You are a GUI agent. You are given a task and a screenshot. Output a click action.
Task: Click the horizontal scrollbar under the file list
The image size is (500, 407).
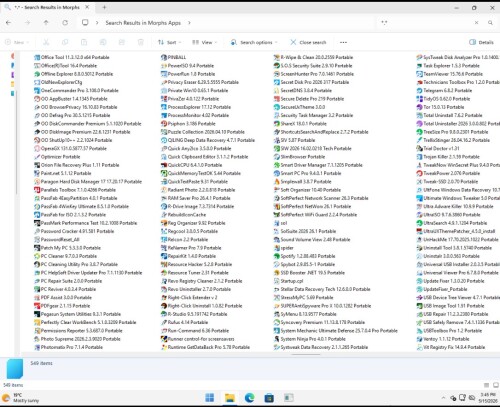coord(306,354)
